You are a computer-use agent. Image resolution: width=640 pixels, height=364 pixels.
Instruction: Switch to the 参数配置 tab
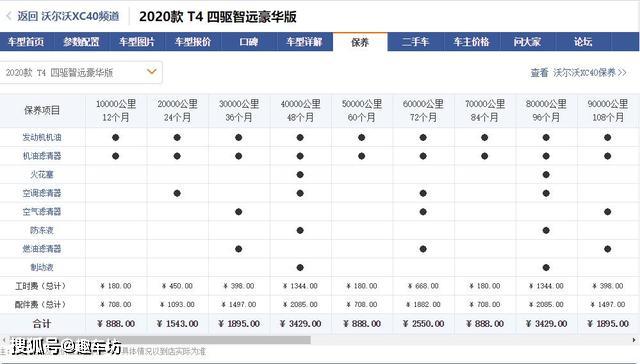(82, 42)
